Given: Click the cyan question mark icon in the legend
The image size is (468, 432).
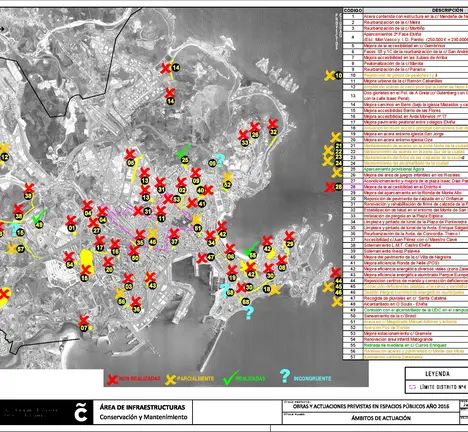Looking at the screenshot, I should point(285,376).
